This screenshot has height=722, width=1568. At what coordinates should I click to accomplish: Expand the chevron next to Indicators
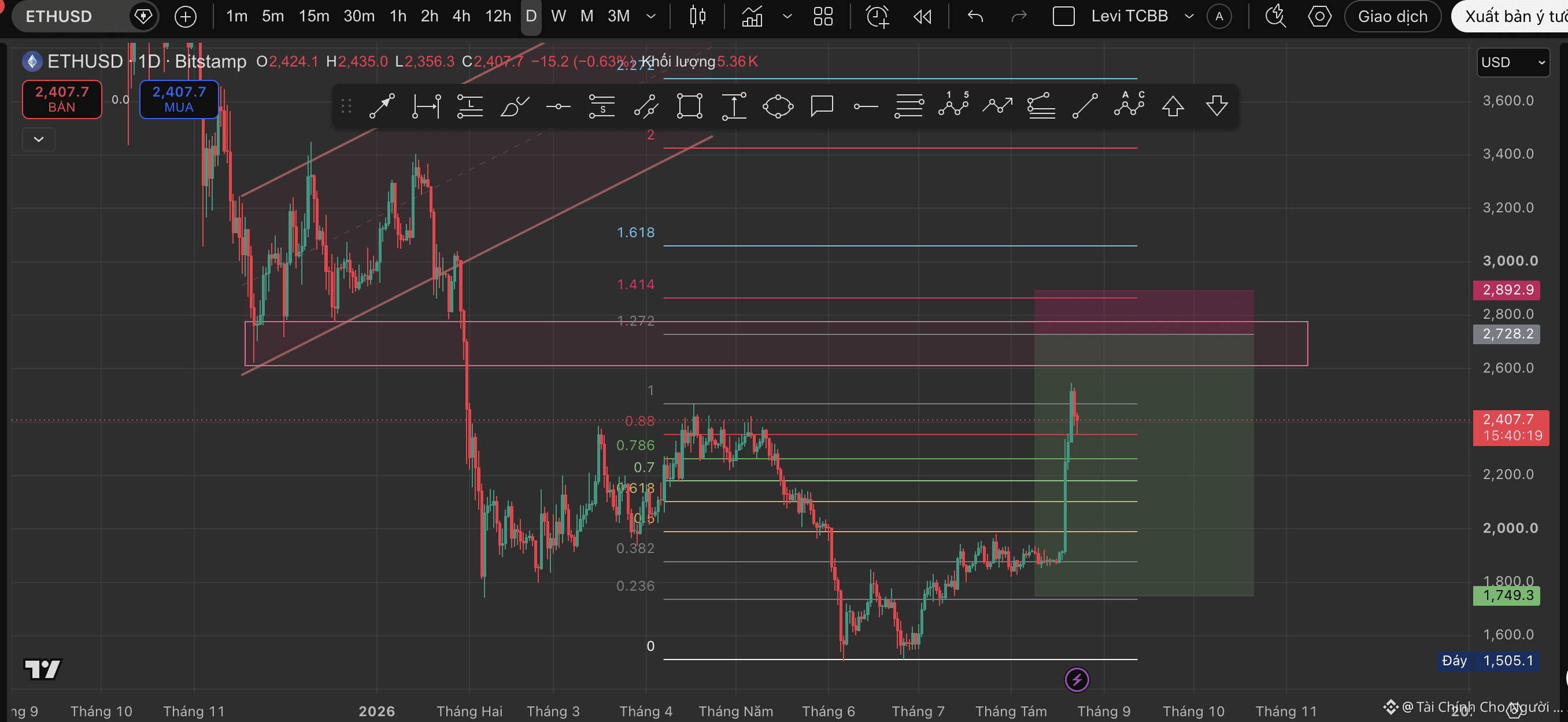coord(787,16)
